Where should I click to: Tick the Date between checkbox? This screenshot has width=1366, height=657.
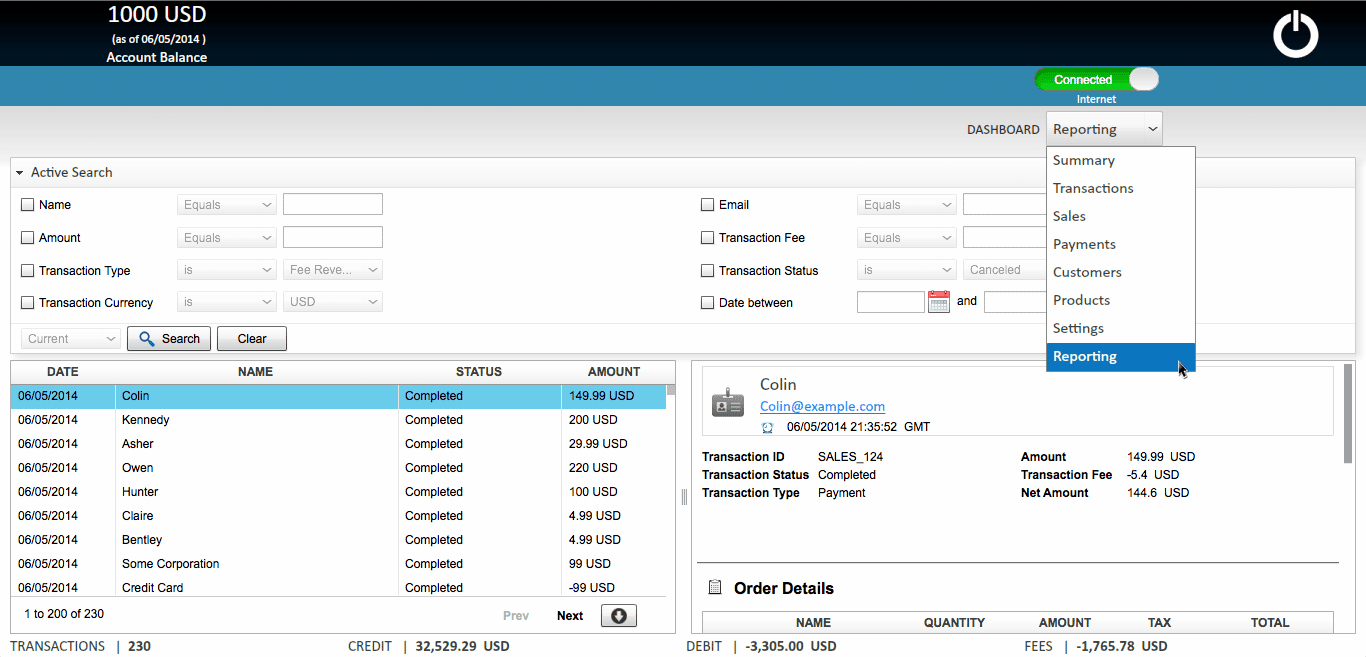(x=708, y=303)
